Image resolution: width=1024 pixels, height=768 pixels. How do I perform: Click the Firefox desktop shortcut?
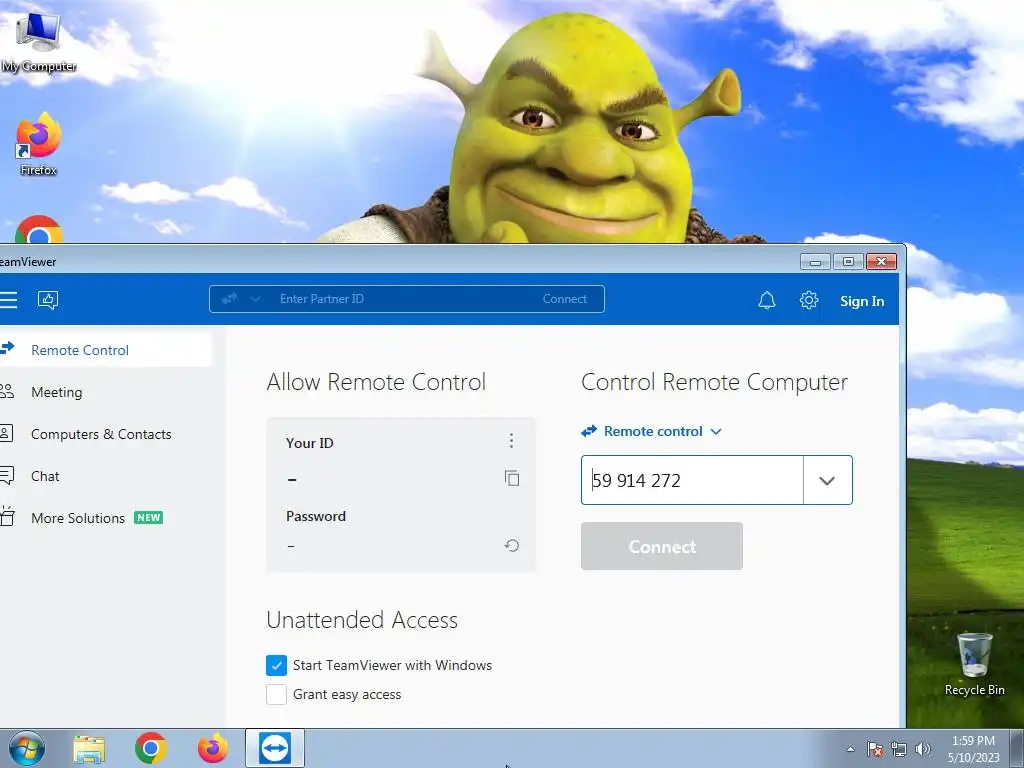39,144
